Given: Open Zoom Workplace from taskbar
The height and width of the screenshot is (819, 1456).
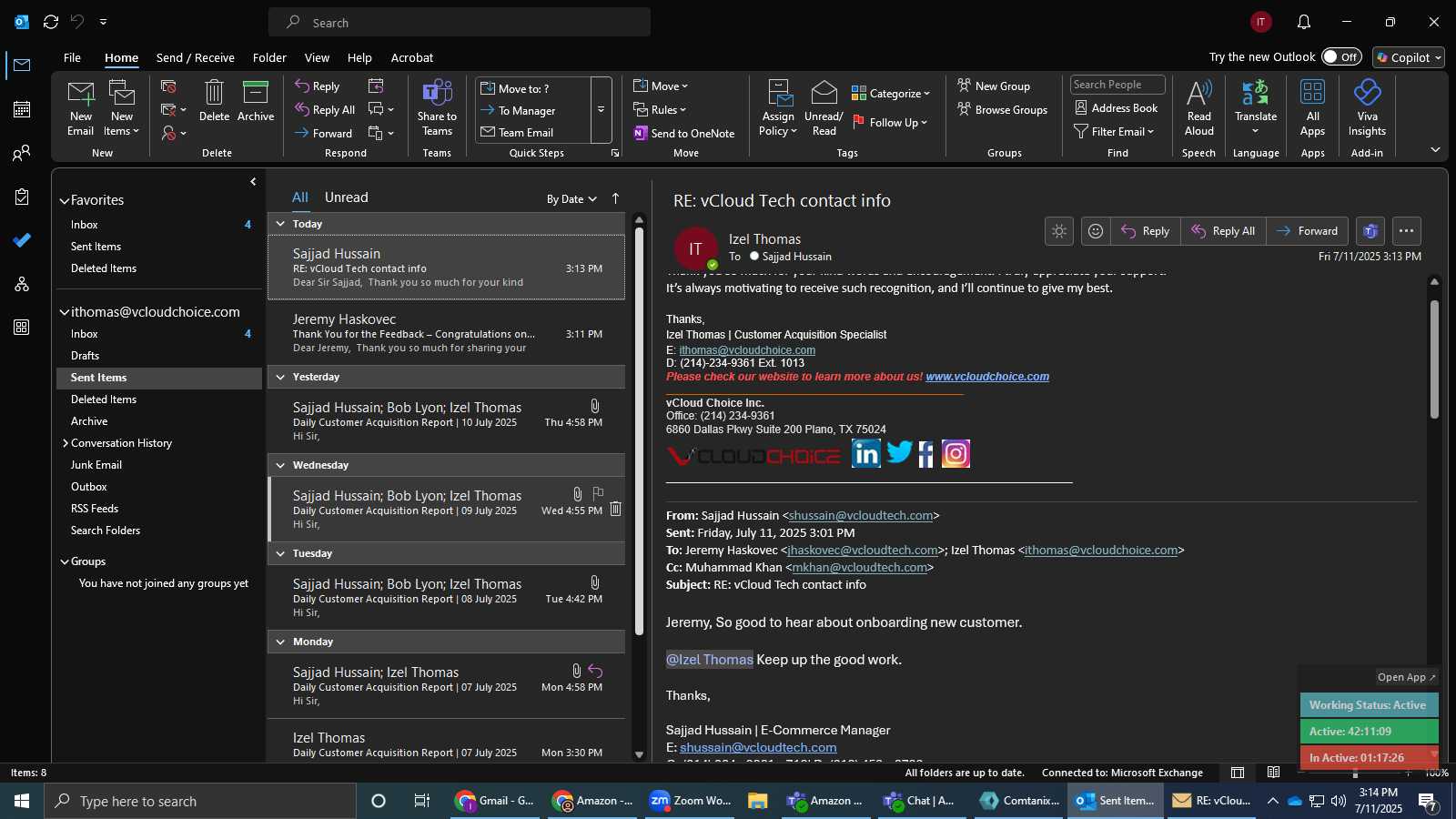Looking at the screenshot, I should click(691, 801).
